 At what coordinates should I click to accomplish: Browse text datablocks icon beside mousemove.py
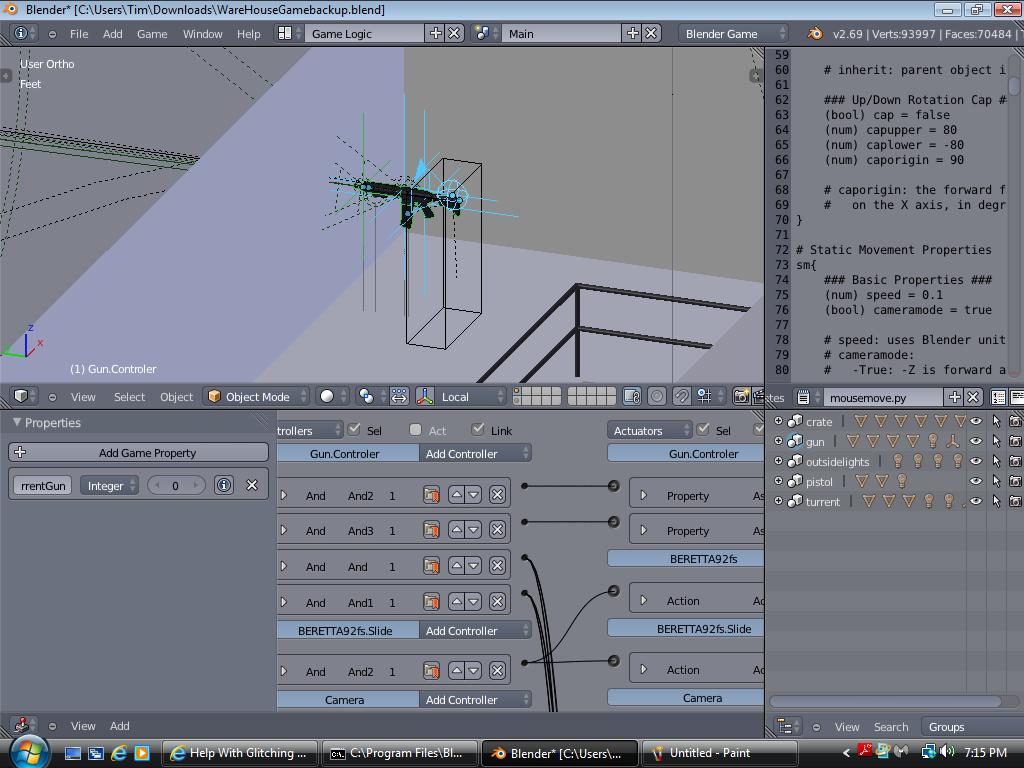point(807,397)
